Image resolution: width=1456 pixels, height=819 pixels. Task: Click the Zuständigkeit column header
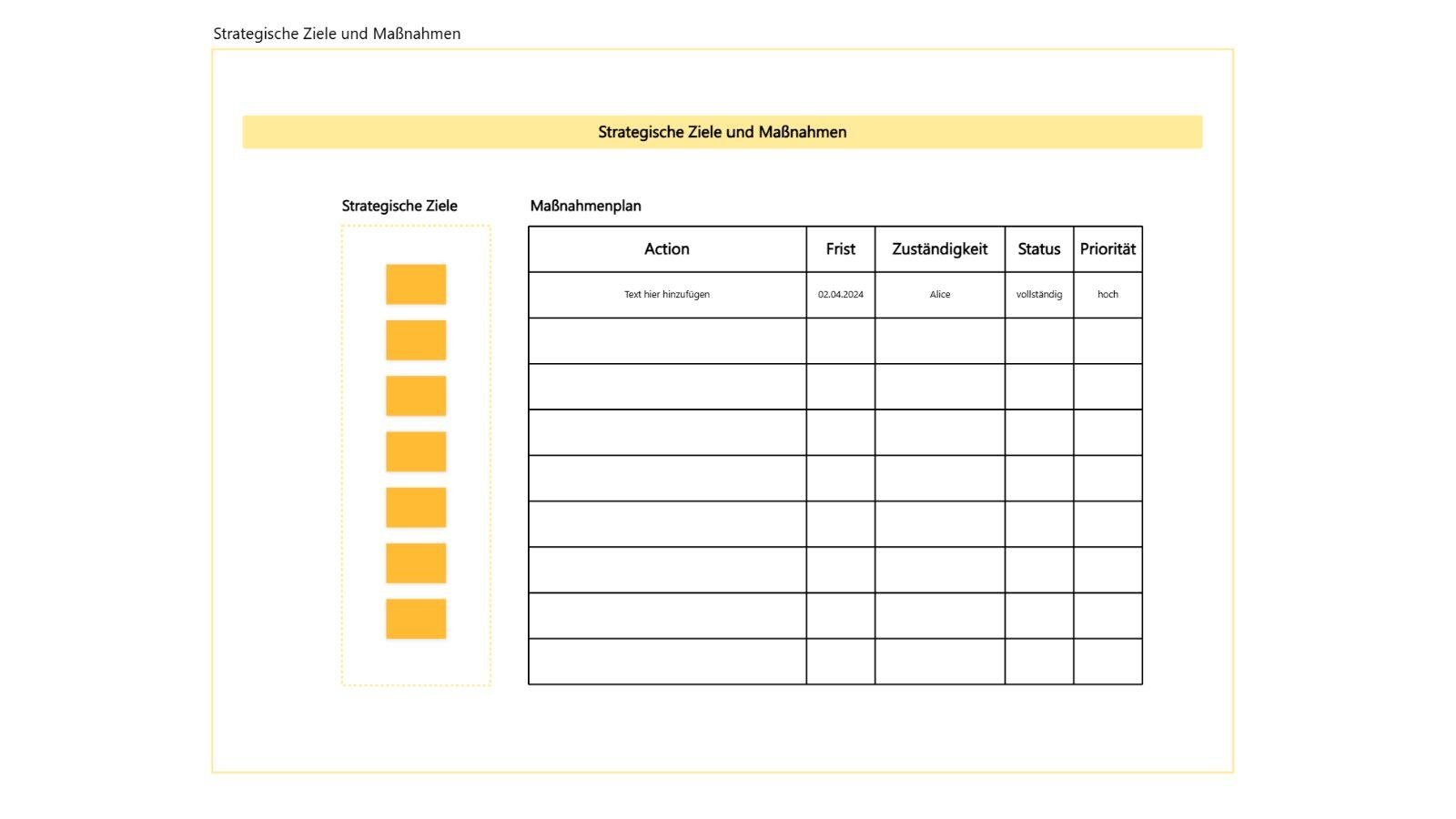pyautogui.click(x=939, y=249)
